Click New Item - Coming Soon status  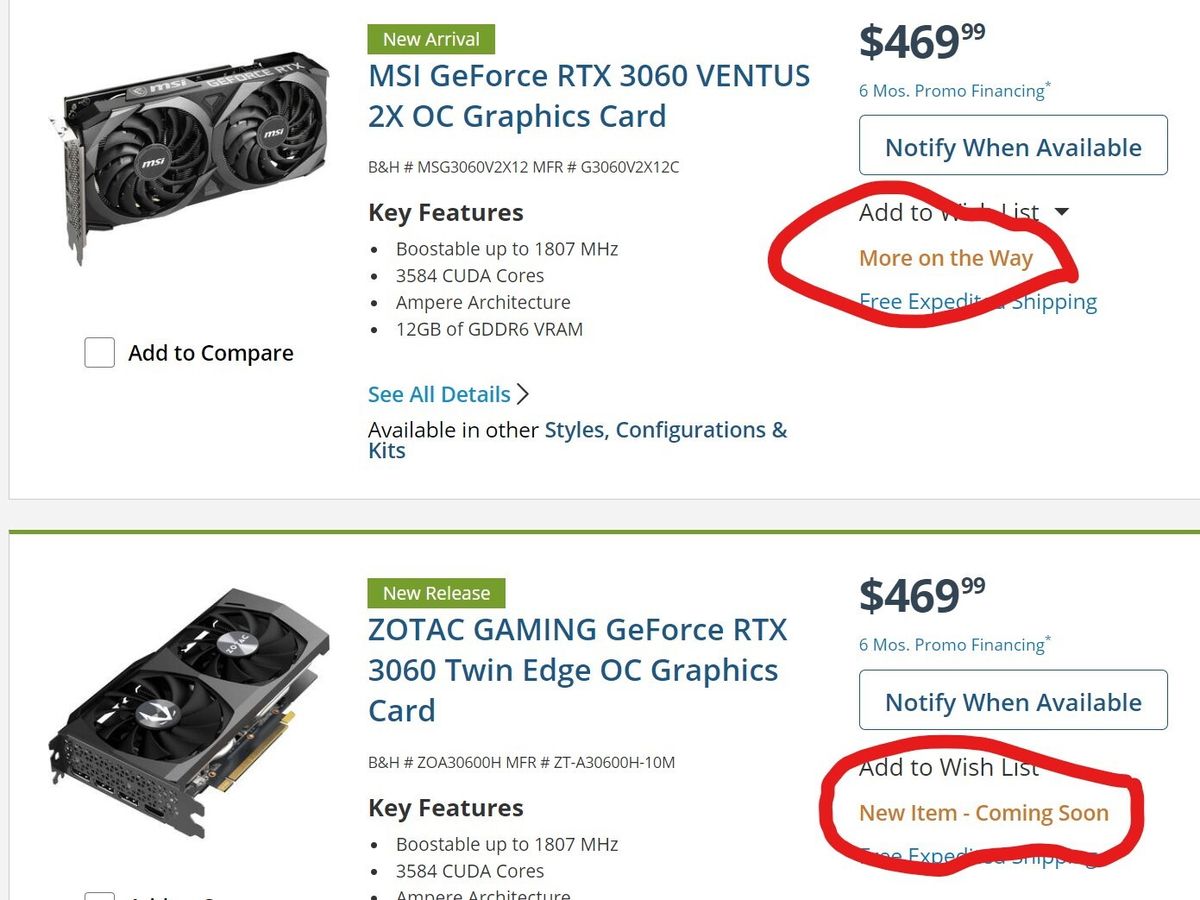(983, 813)
